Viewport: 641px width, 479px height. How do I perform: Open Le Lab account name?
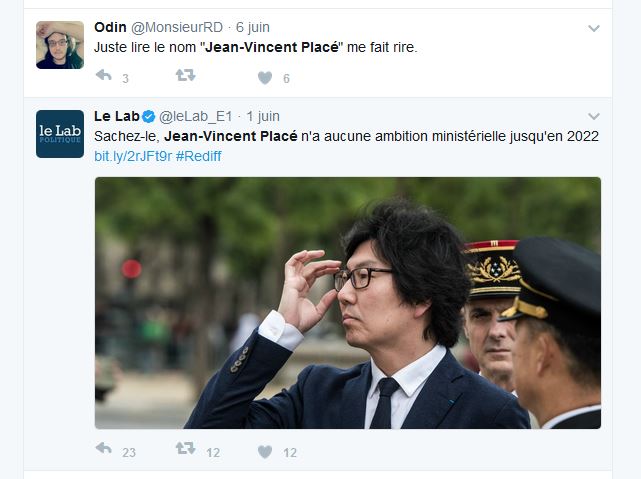point(117,116)
